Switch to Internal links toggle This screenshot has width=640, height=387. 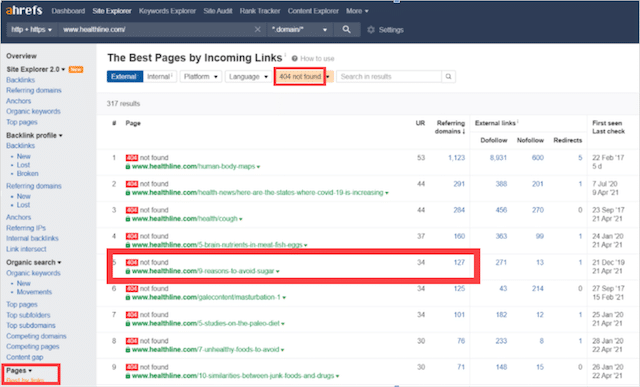click(160, 77)
